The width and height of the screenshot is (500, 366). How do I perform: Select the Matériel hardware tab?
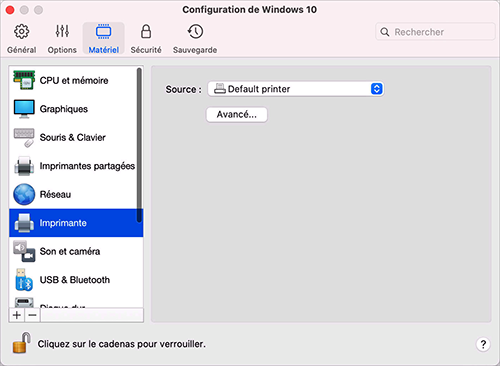tap(104, 39)
